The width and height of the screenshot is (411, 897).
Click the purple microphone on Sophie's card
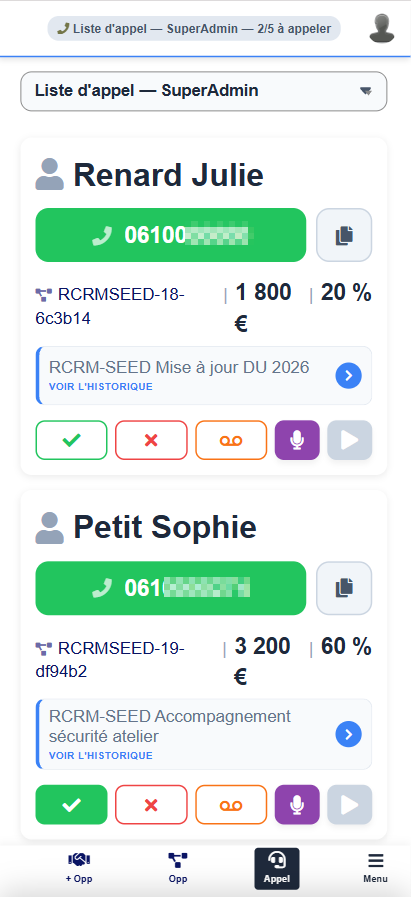pos(297,804)
